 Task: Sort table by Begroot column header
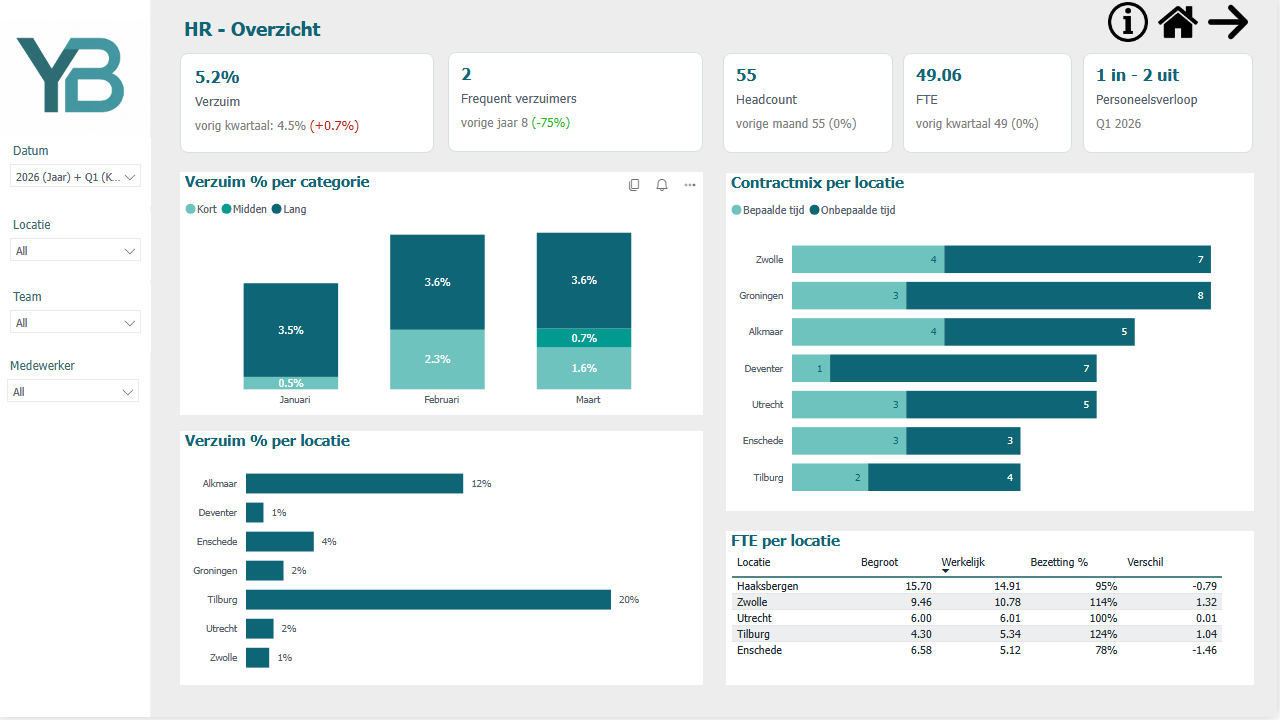[x=880, y=562]
